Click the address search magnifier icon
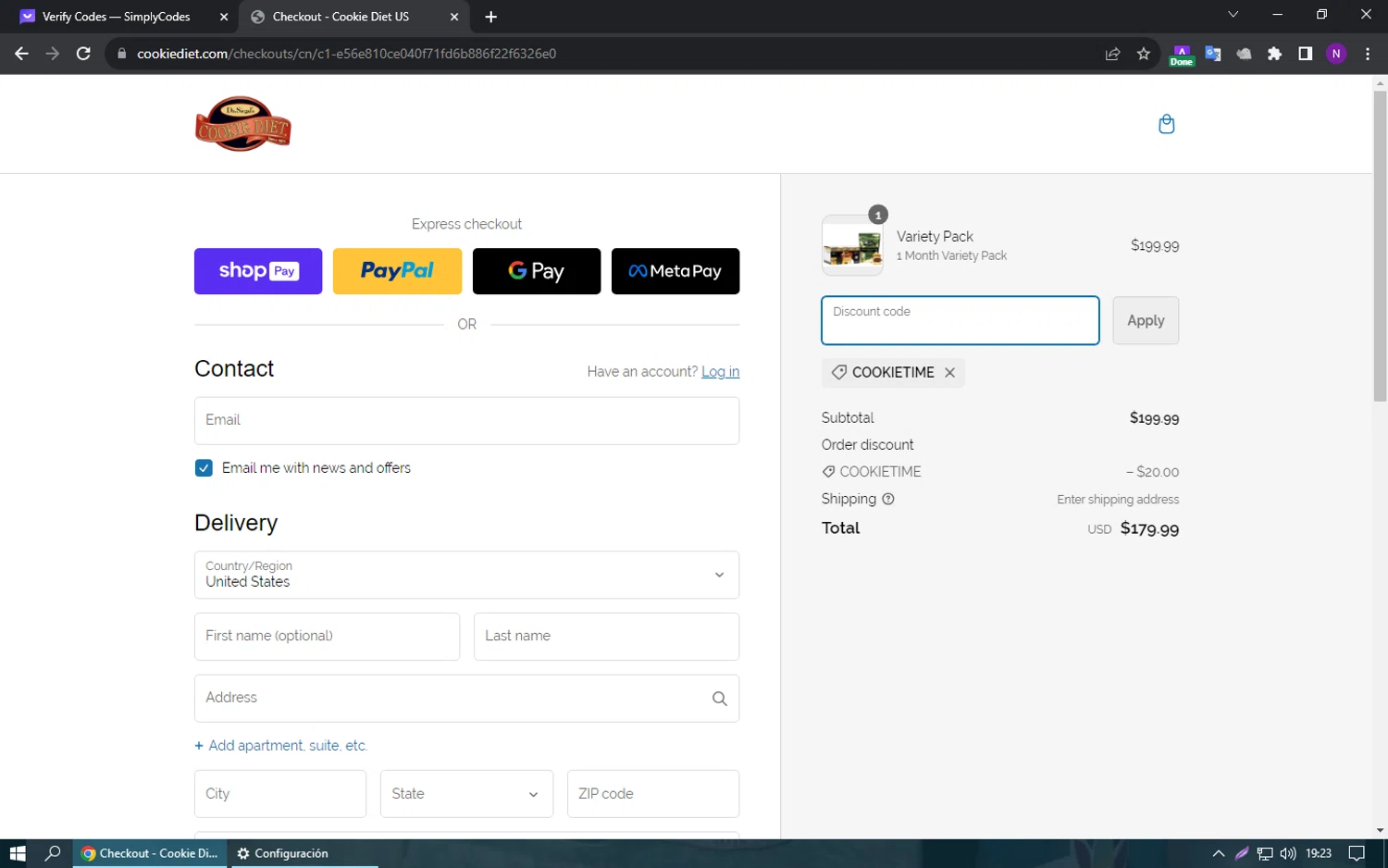The image size is (1388, 868). 719,699
